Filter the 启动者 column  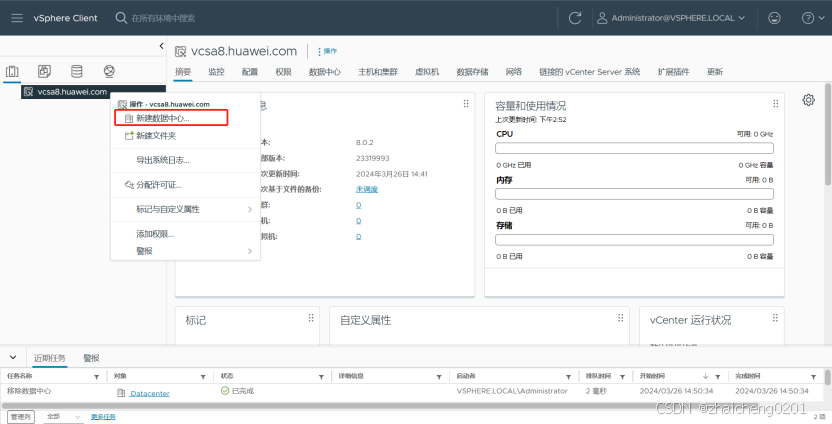pyautogui.click(x=568, y=377)
